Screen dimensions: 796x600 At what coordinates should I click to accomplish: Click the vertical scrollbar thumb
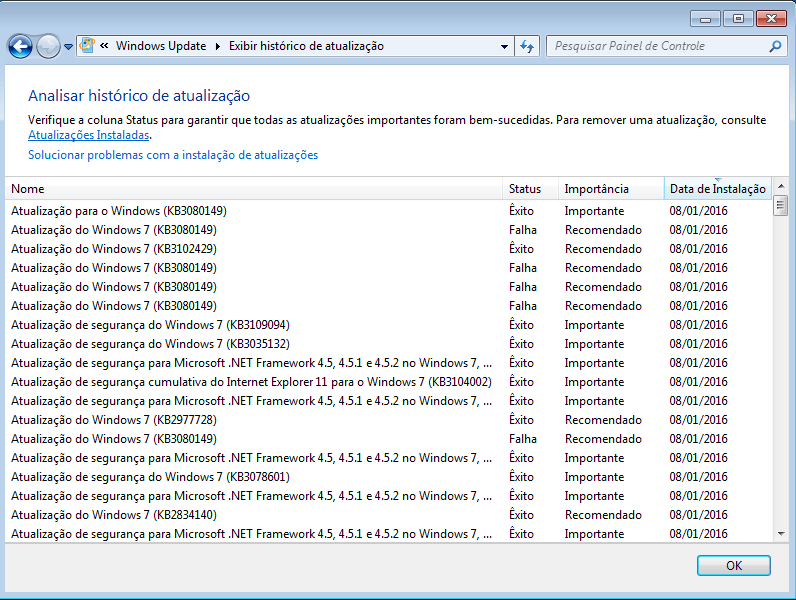[781, 206]
